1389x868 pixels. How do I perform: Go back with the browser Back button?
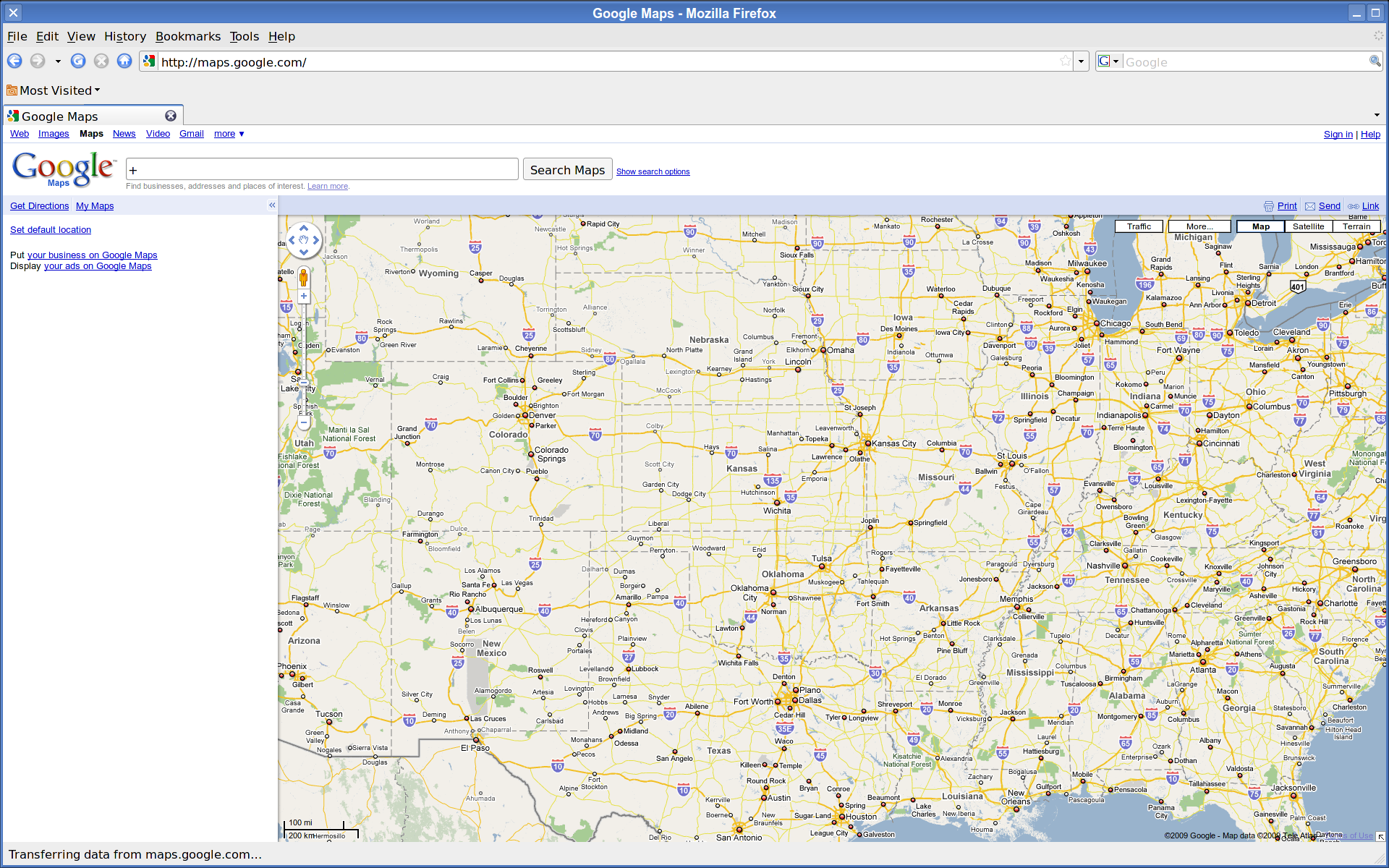[x=14, y=61]
